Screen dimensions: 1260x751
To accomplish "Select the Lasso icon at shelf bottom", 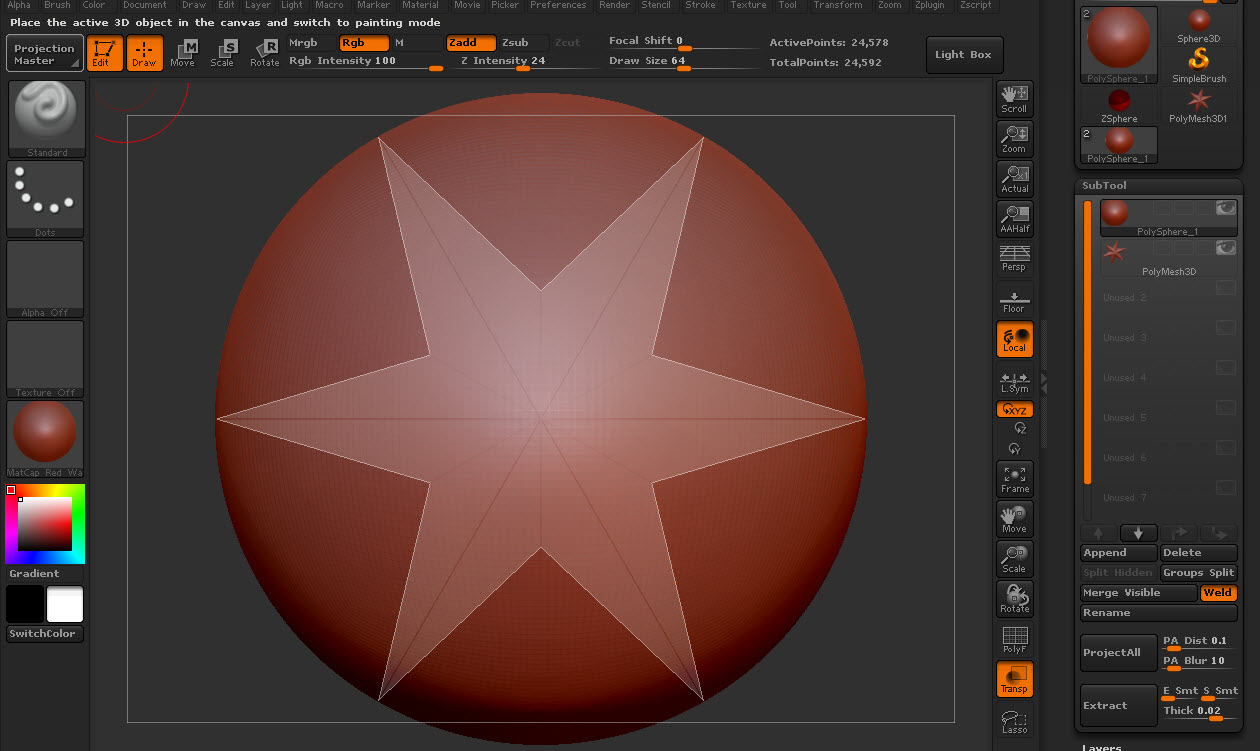I will [x=1014, y=720].
